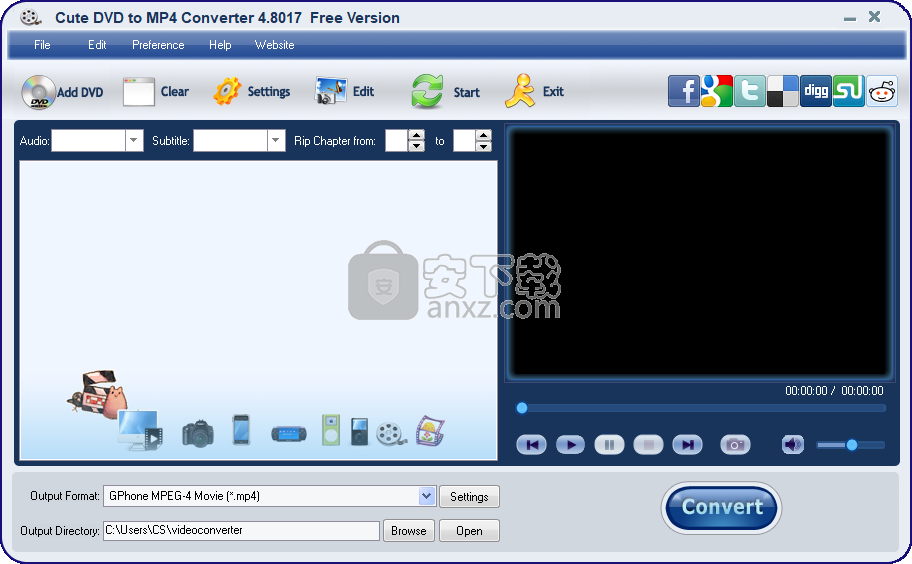This screenshot has height=564, width=912.
Task: Open the Website menu
Action: [274, 45]
